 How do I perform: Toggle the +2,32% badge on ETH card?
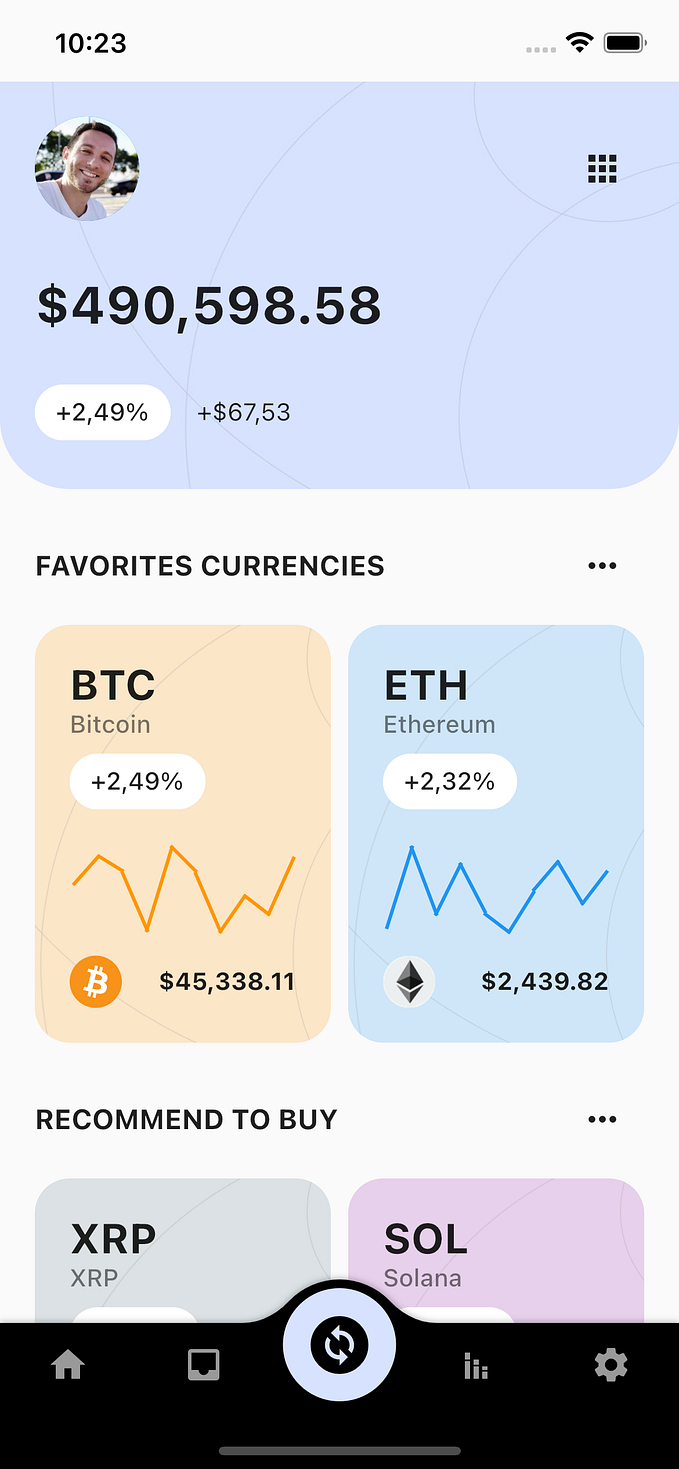pyautogui.click(x=449, y=781)
